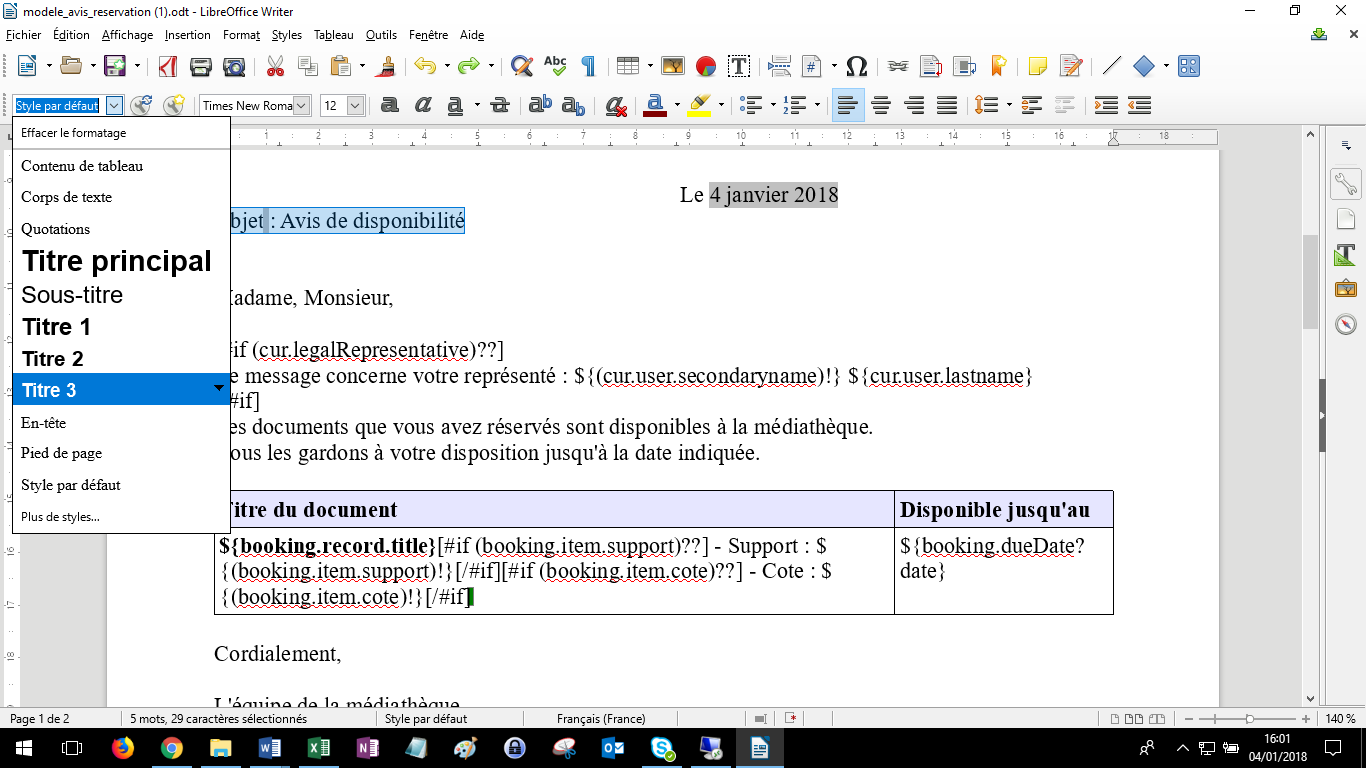1366x768 pixels.
Task: Open basic shapes dropdown arrow
Action: tap(1166, 66)
